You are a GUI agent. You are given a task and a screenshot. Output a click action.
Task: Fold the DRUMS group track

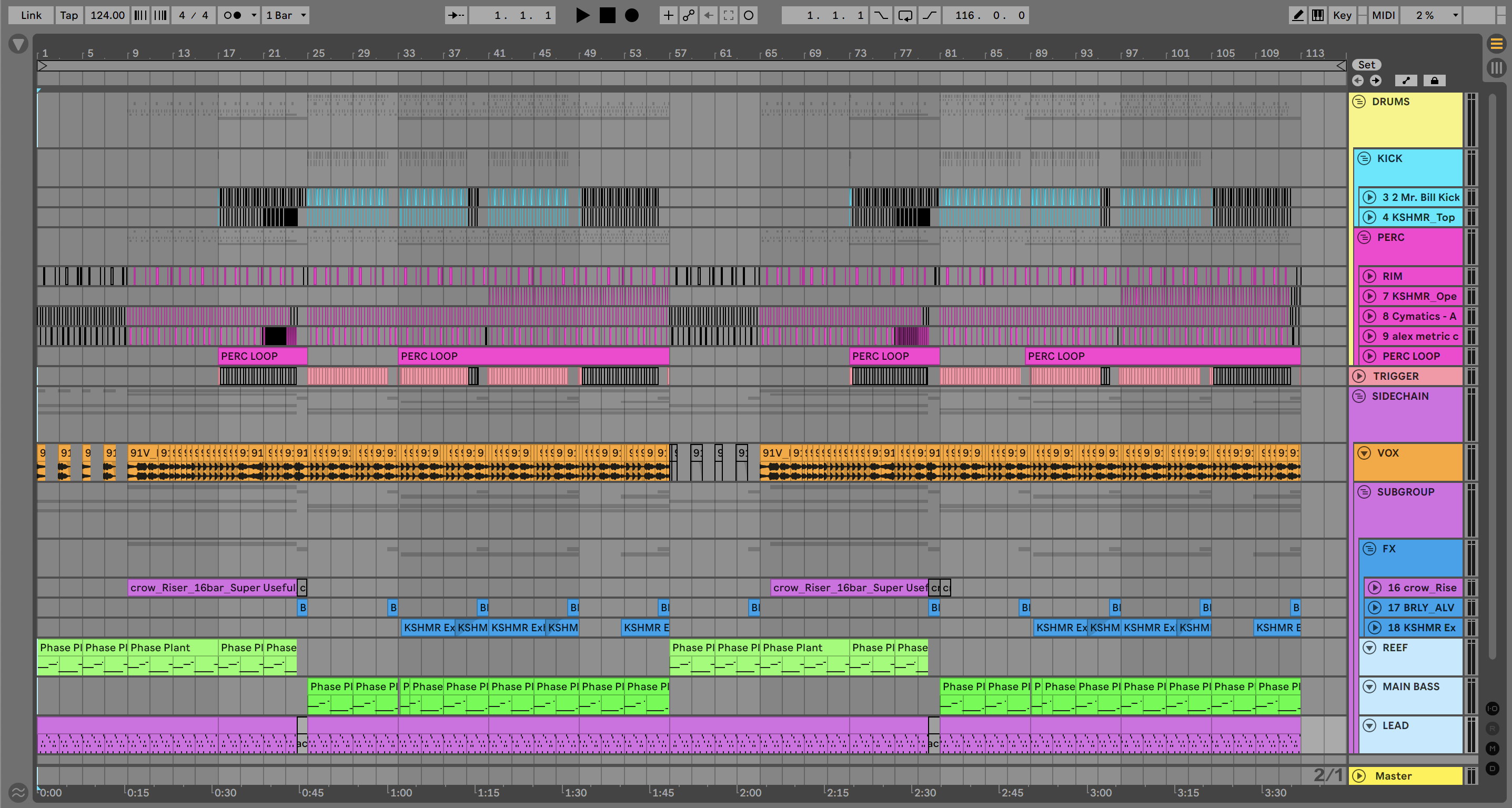[1359, 102]
